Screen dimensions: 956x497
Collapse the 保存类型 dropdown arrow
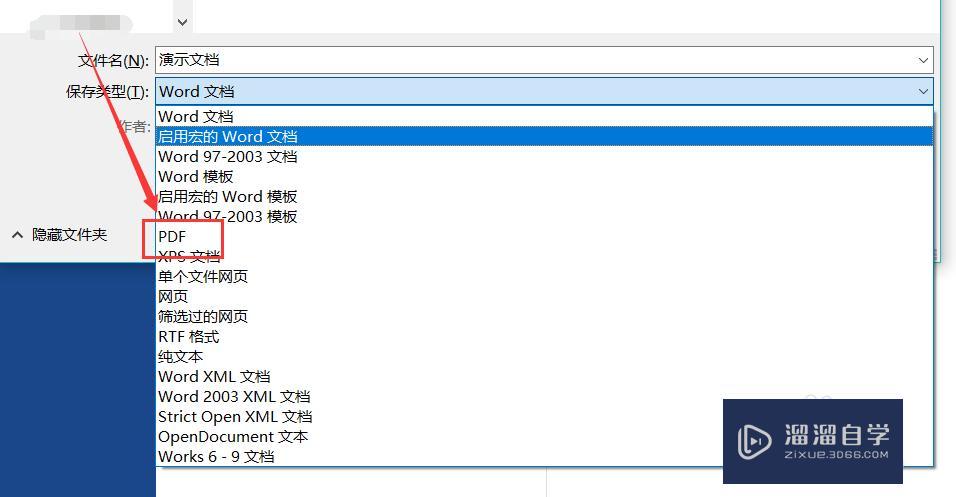pyautogui.click(x=923, y=91)
